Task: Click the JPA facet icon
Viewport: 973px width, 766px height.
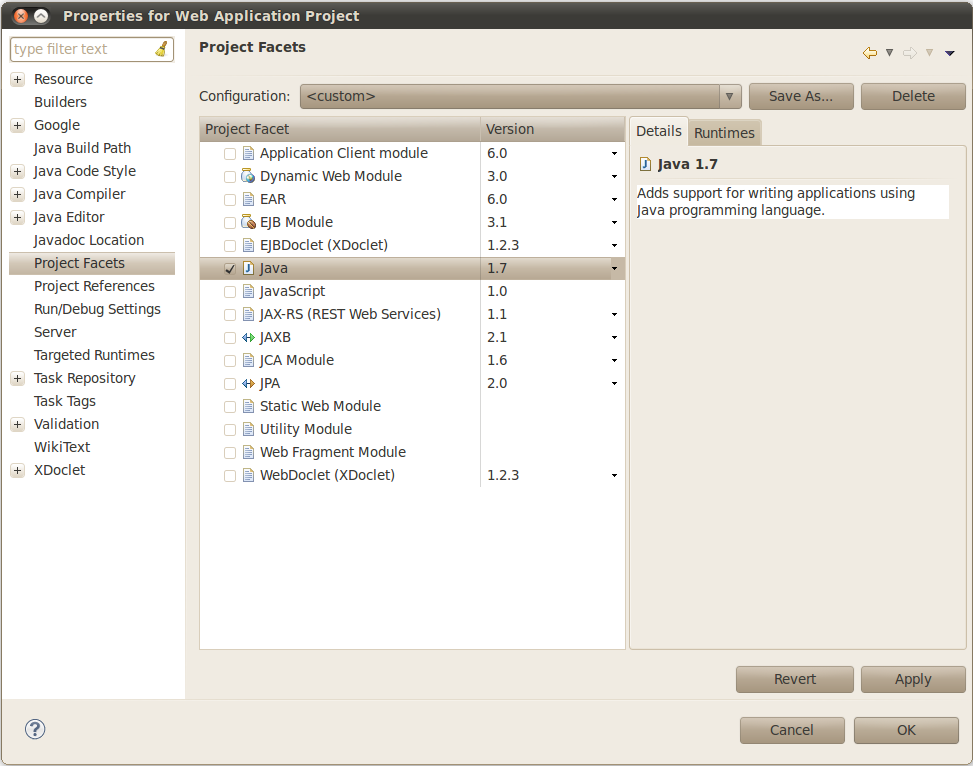Action: point(248,383)
